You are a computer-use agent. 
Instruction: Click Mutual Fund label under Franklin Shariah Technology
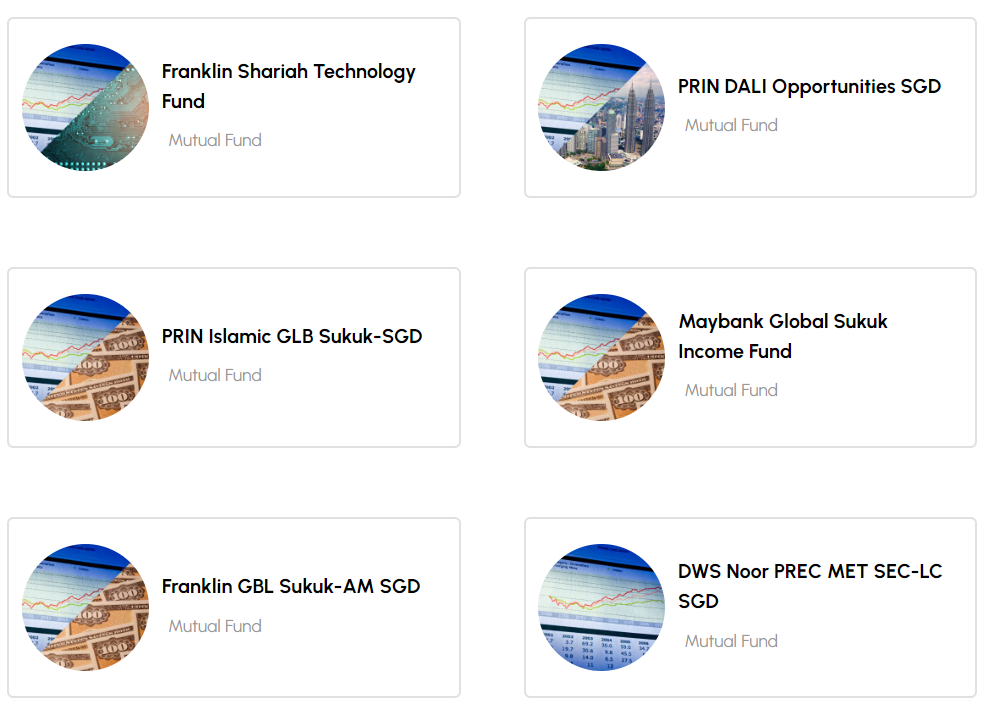215,140
